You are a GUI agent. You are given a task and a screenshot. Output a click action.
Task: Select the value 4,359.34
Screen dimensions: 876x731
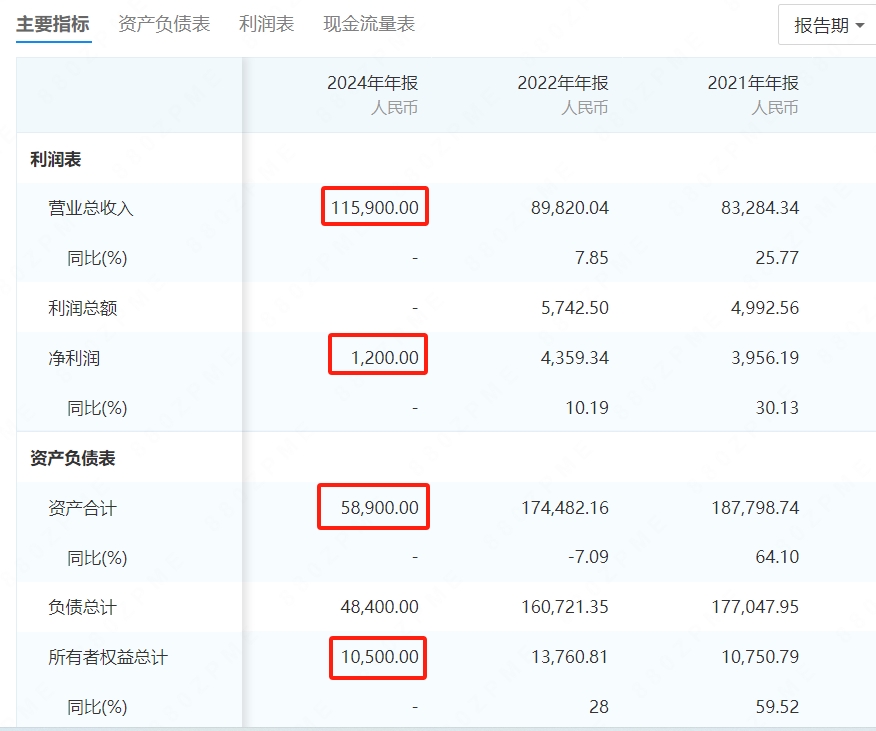(575, 358)
